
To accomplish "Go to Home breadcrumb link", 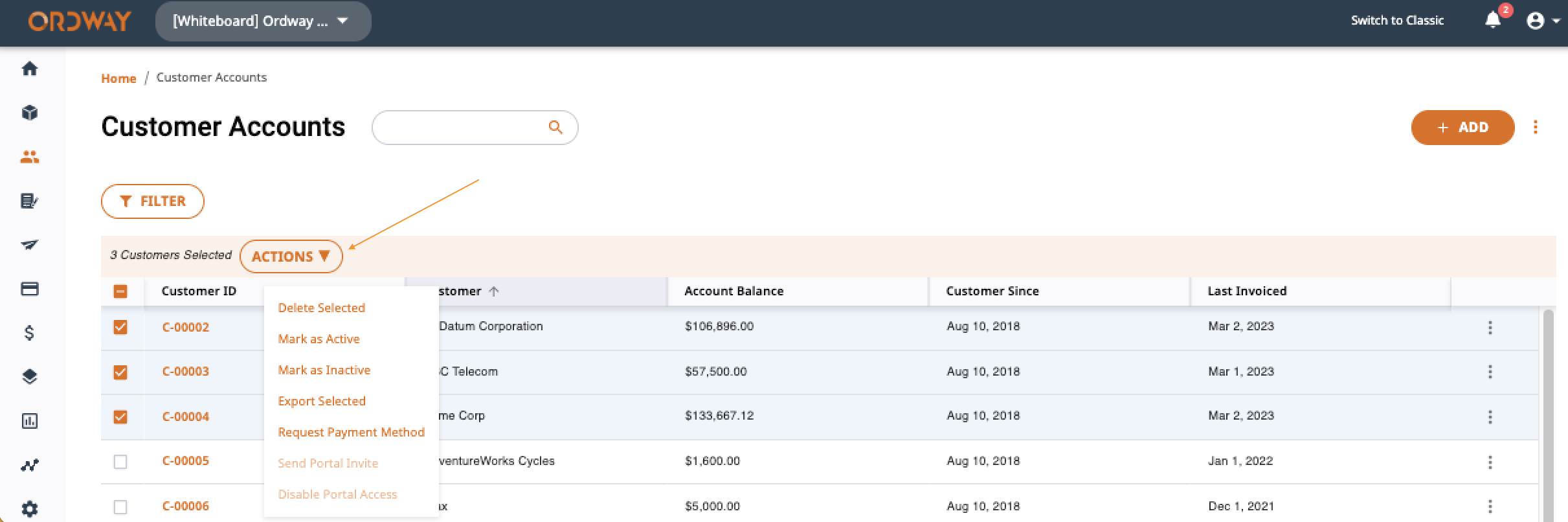I will point(118,78).
